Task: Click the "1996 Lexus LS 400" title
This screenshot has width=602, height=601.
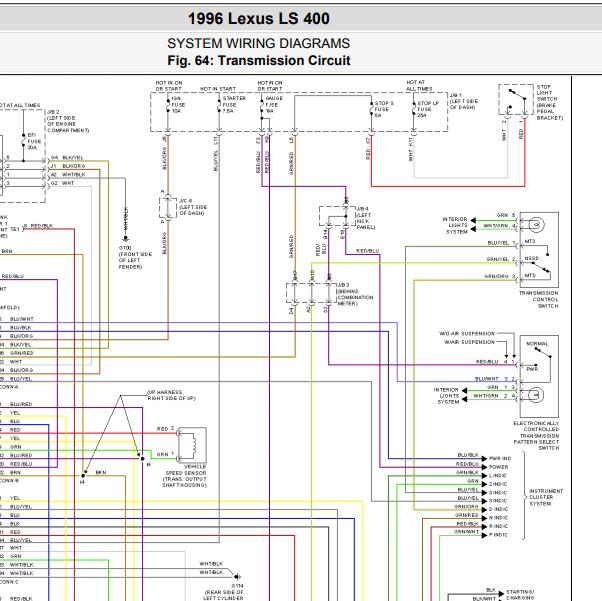Action: pos(258,18)
